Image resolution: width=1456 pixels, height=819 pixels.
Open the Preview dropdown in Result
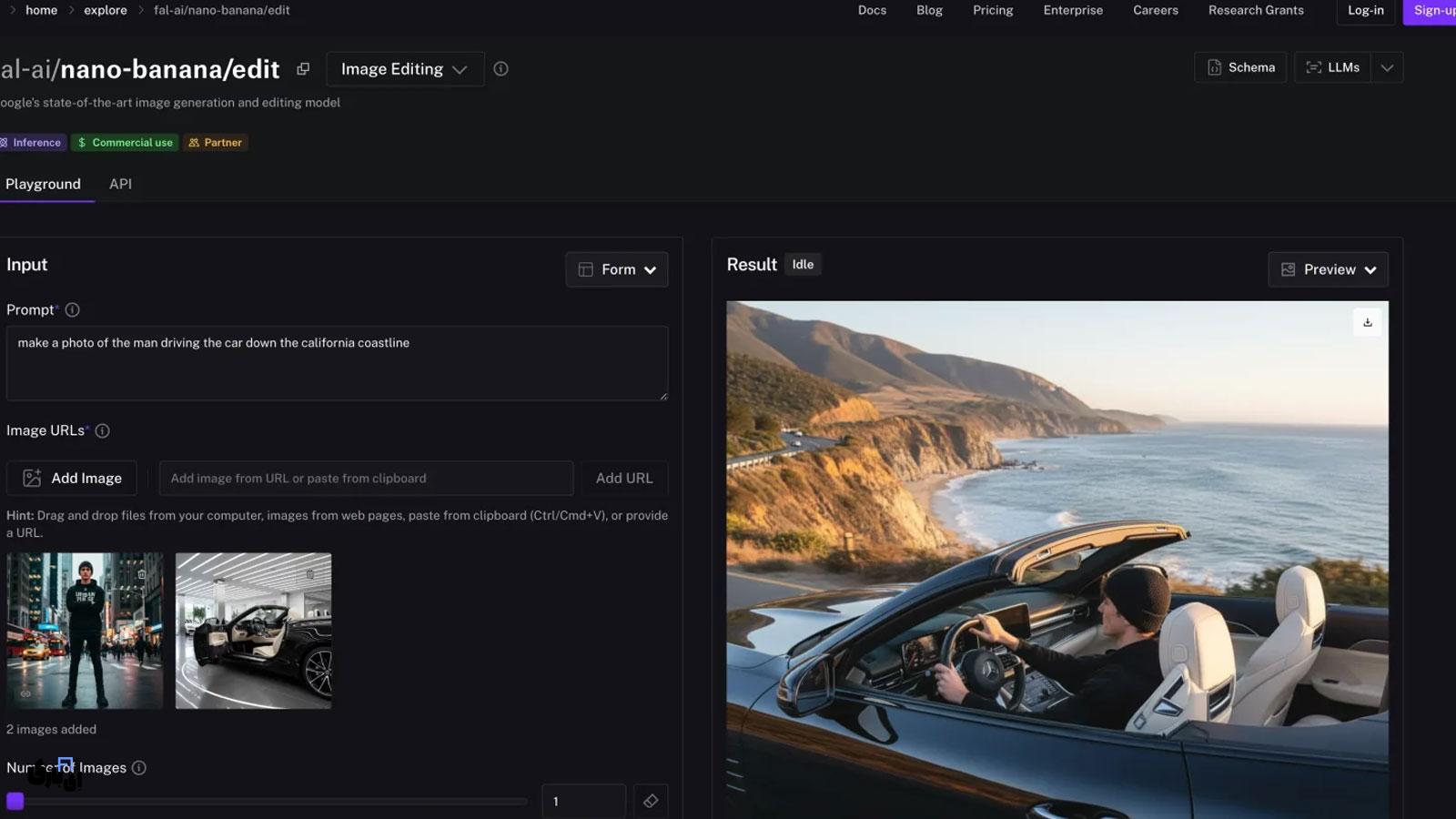click(x=1328, y=269)
